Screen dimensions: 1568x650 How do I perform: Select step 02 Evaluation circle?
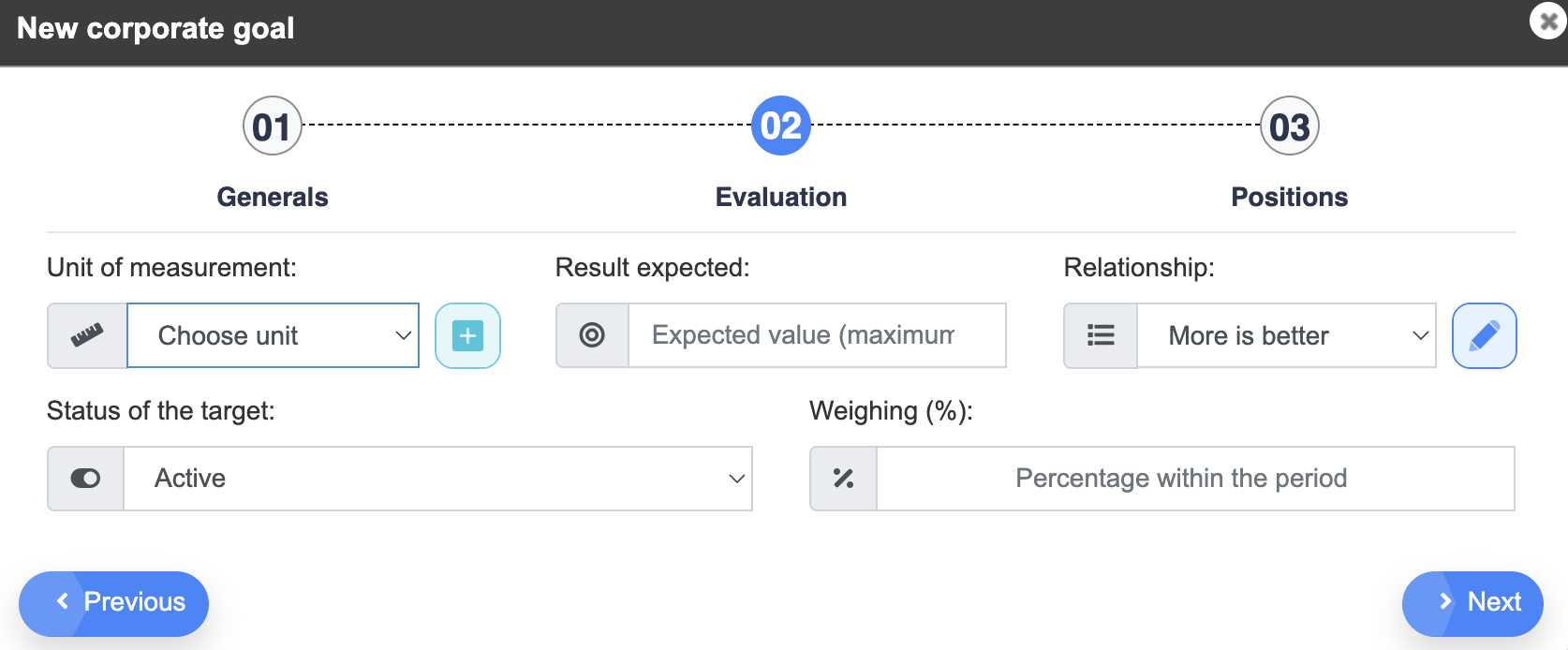[781, 126]
